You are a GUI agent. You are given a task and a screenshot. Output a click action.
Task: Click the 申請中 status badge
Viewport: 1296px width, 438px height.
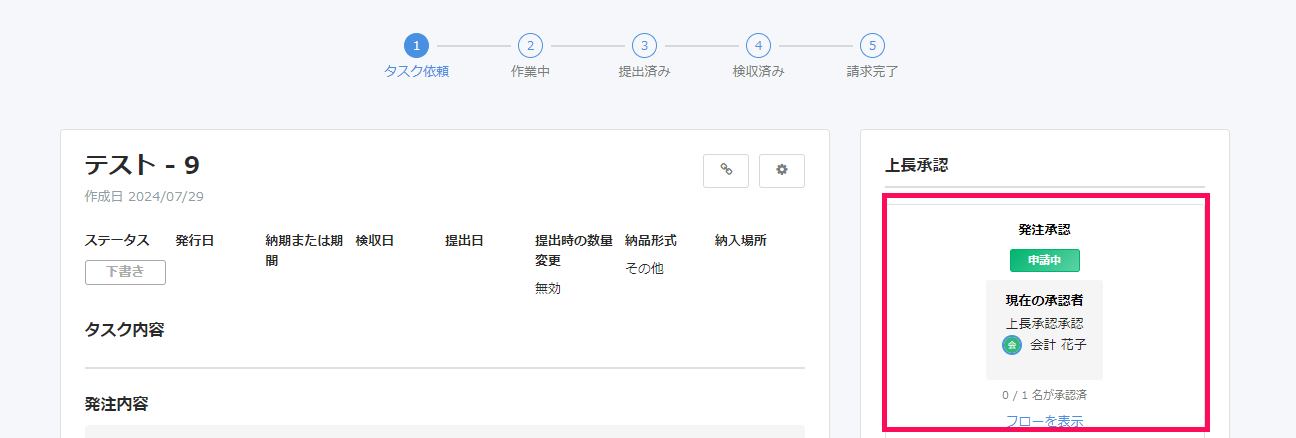1044,260
